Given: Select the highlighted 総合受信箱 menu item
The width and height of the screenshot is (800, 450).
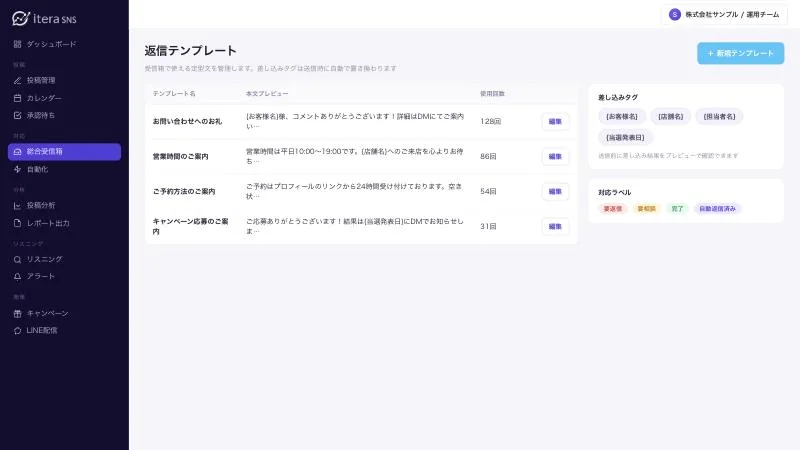Looking at the screenshot, I should point(64,152).
